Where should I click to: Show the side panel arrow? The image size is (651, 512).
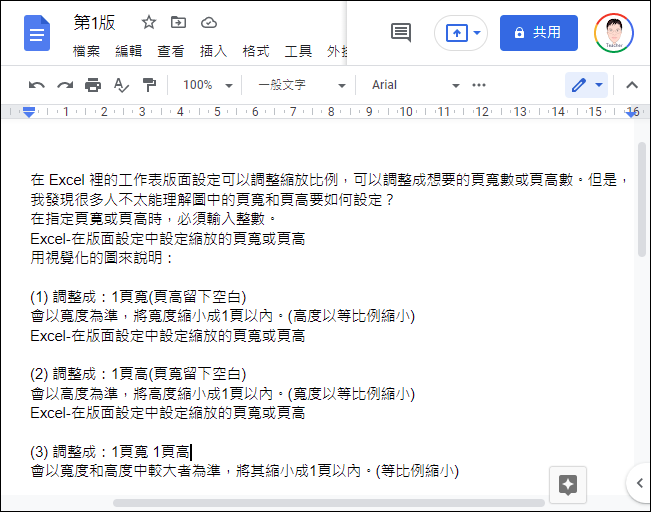[640, 483]
